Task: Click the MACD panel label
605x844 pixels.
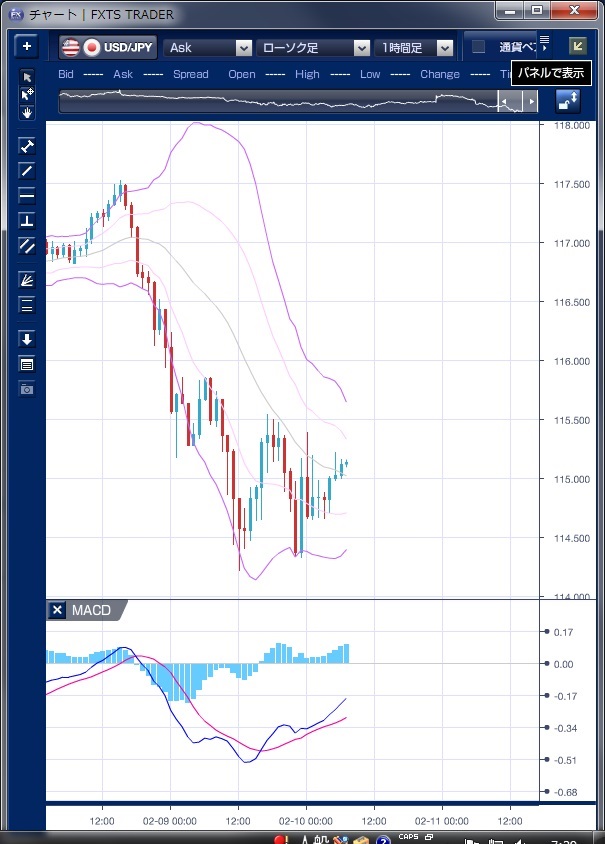Action: pos(91,610)
